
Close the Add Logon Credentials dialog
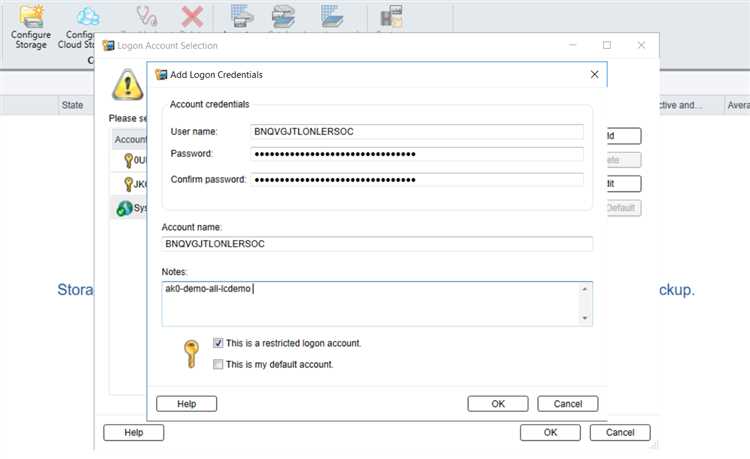pos(595,75)
